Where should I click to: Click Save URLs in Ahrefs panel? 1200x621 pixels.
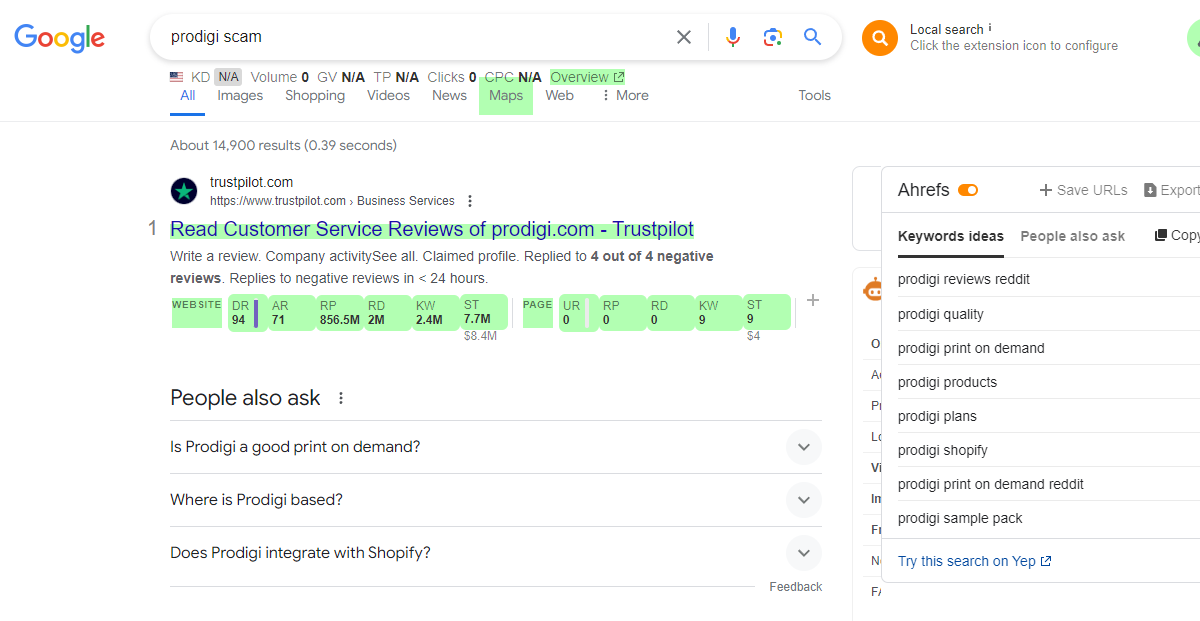coord(1083,190)
